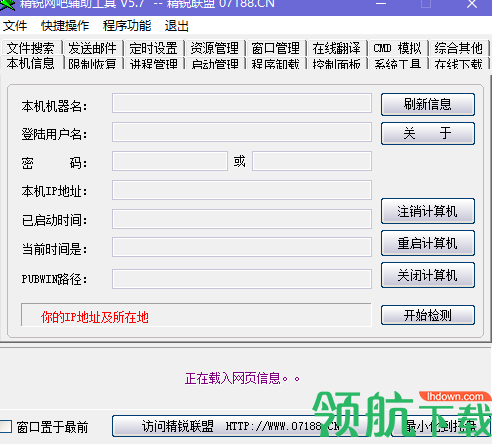Image resolution: width=492 pixels, height=444 pixels.
Task: Click the 本机机器名 text field
Action: pyautogui.click(x=242, y=103)
